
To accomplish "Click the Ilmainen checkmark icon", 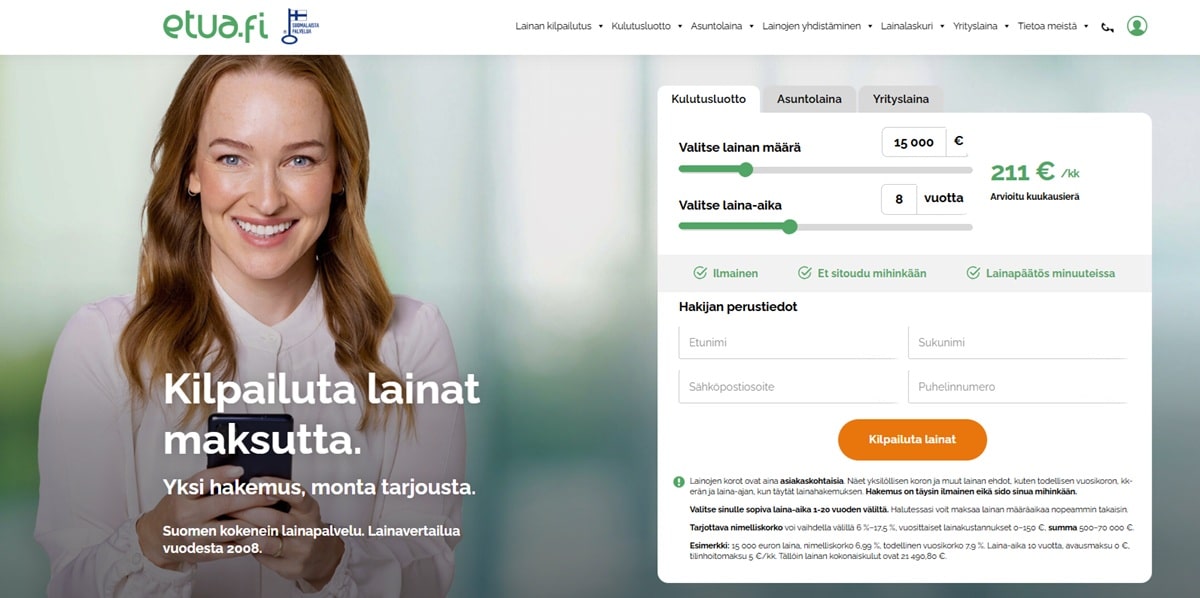I will point(700,273).
